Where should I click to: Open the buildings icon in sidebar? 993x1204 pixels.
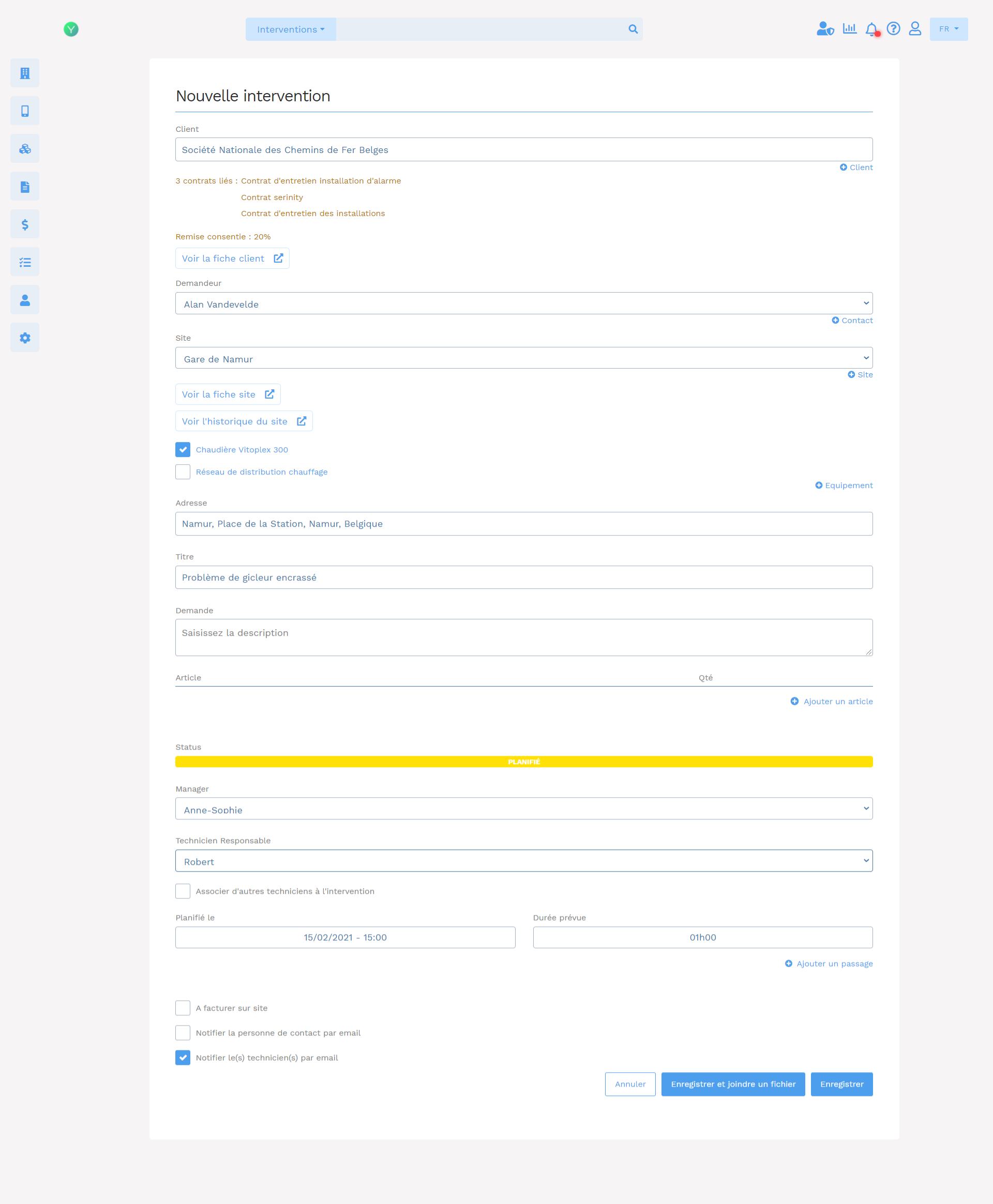coord(25,73)
